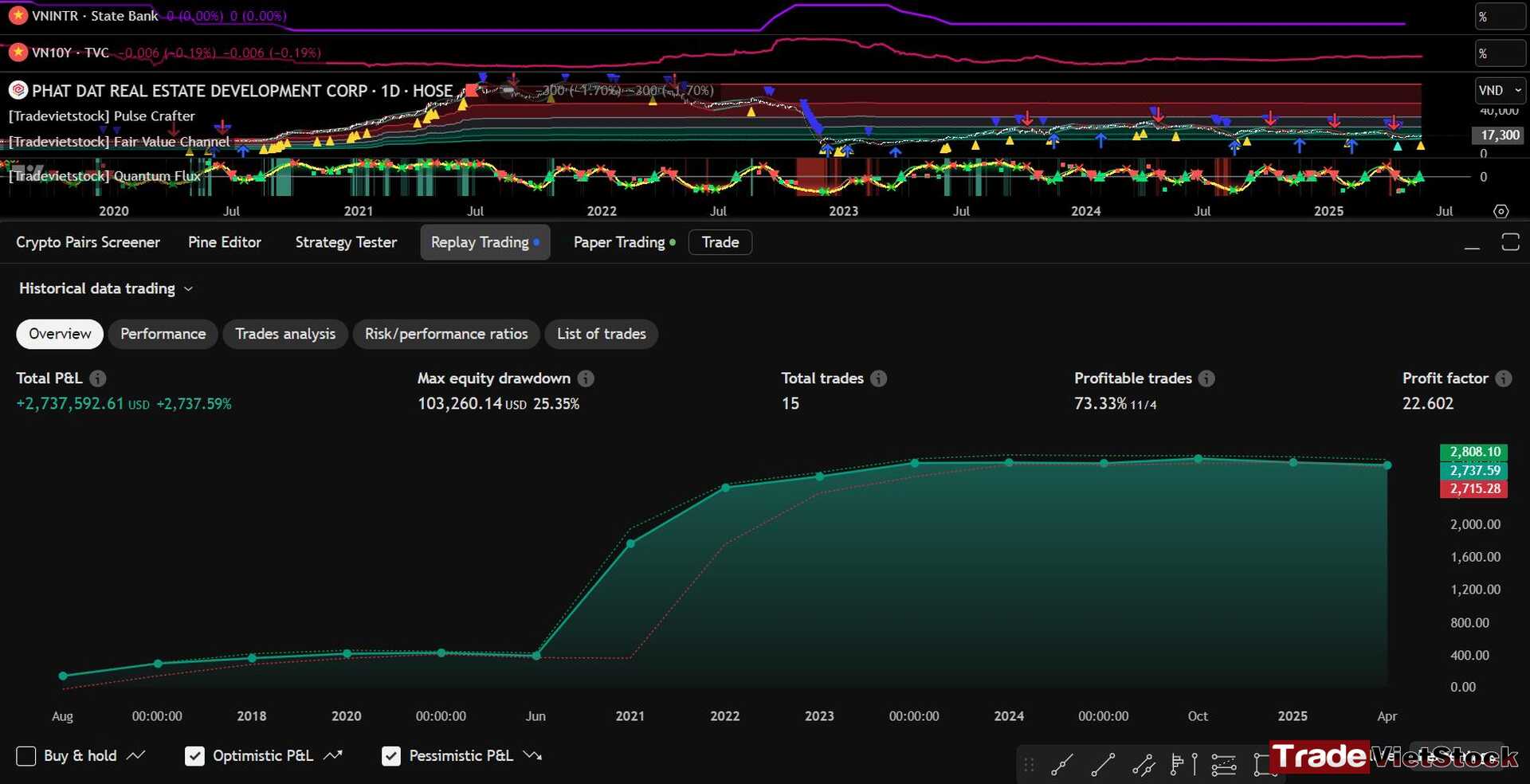
Task: Click the 73.33% profitable trades value
Action: (1100, 404)
